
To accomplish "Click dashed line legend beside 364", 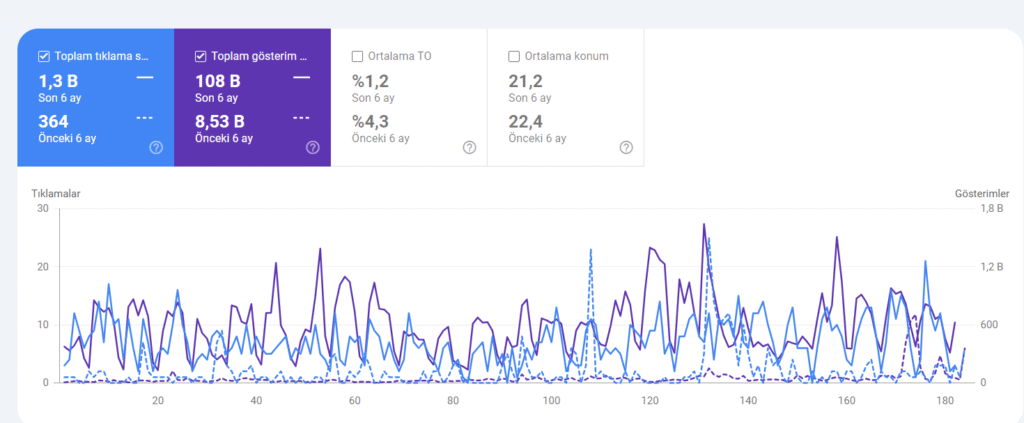I will [x=145, y=118].
